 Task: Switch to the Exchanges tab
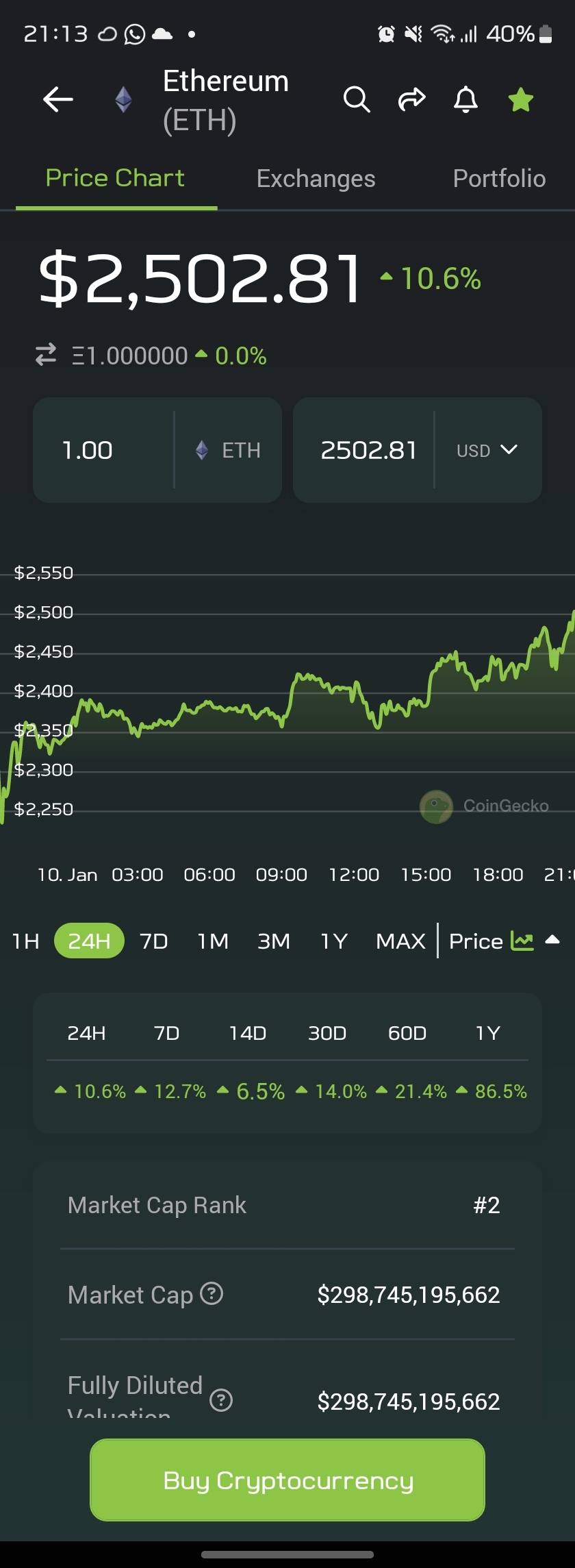(x=316, y=179)
